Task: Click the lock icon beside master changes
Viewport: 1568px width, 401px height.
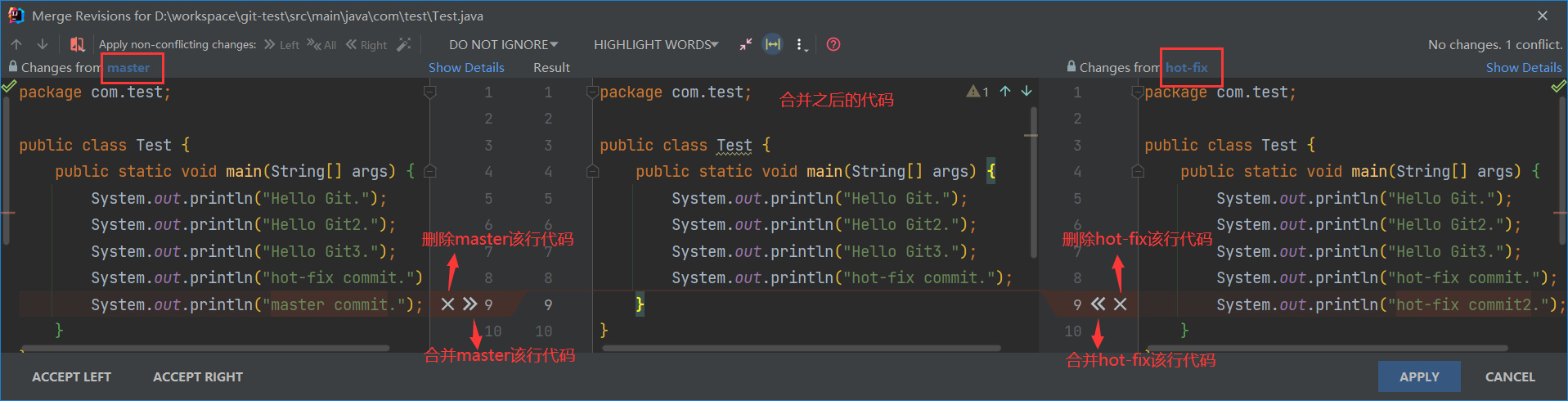Action: (x=12, y=67)
